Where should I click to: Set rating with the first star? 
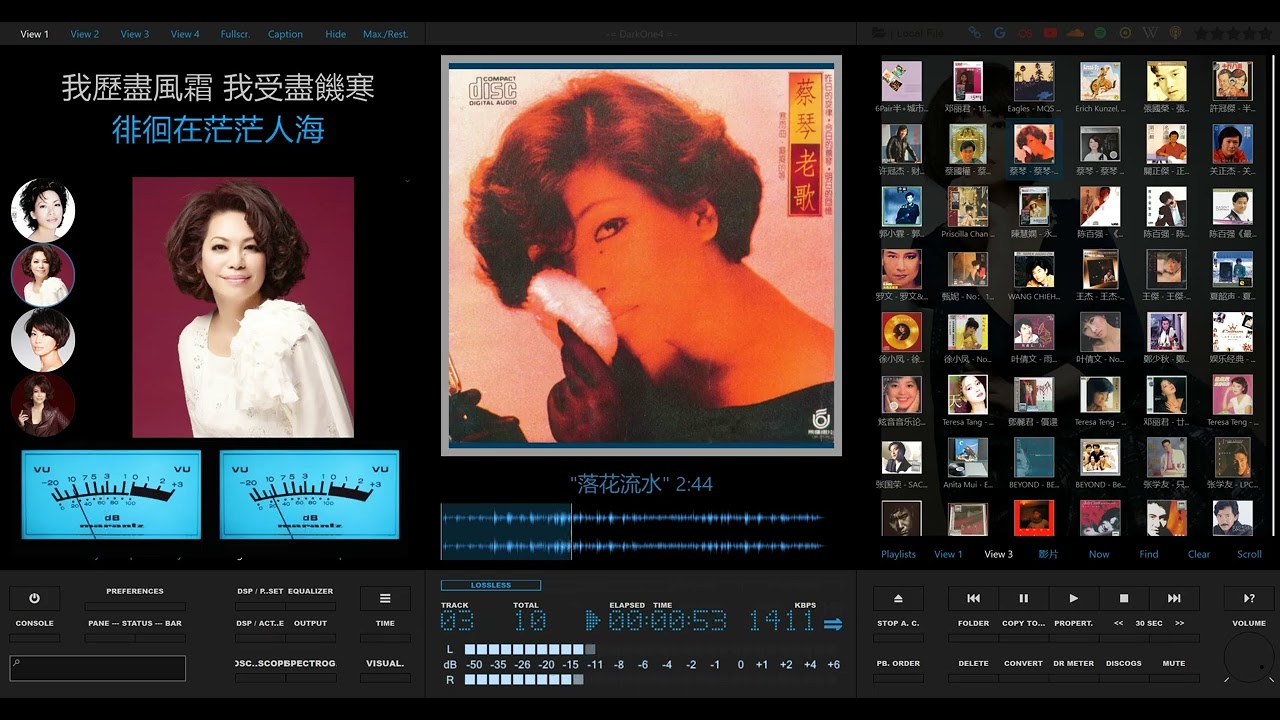pos(1201,33)
